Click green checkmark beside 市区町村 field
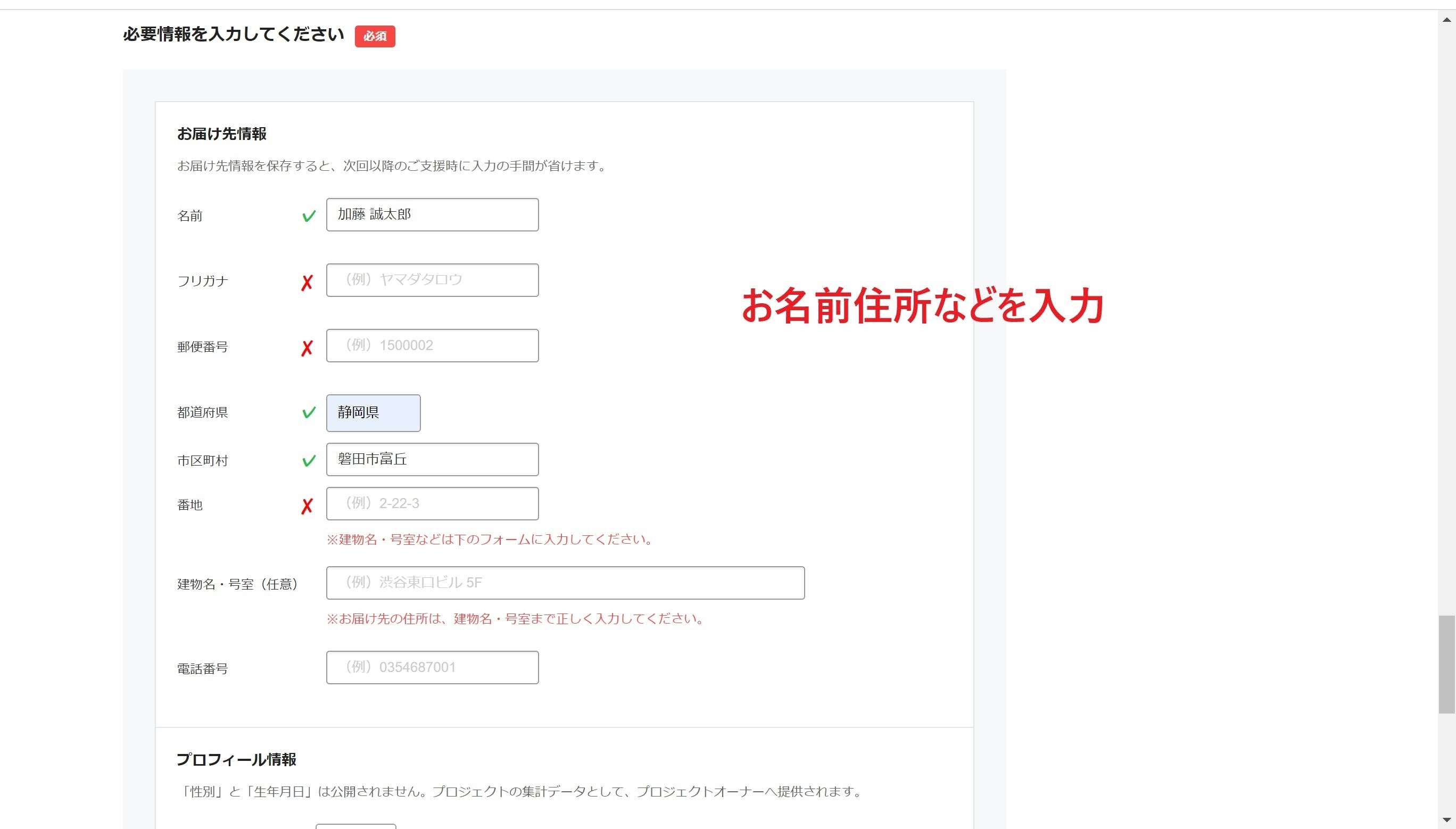The height and width of the screenshot is (829, 1456). click(309, 461)
